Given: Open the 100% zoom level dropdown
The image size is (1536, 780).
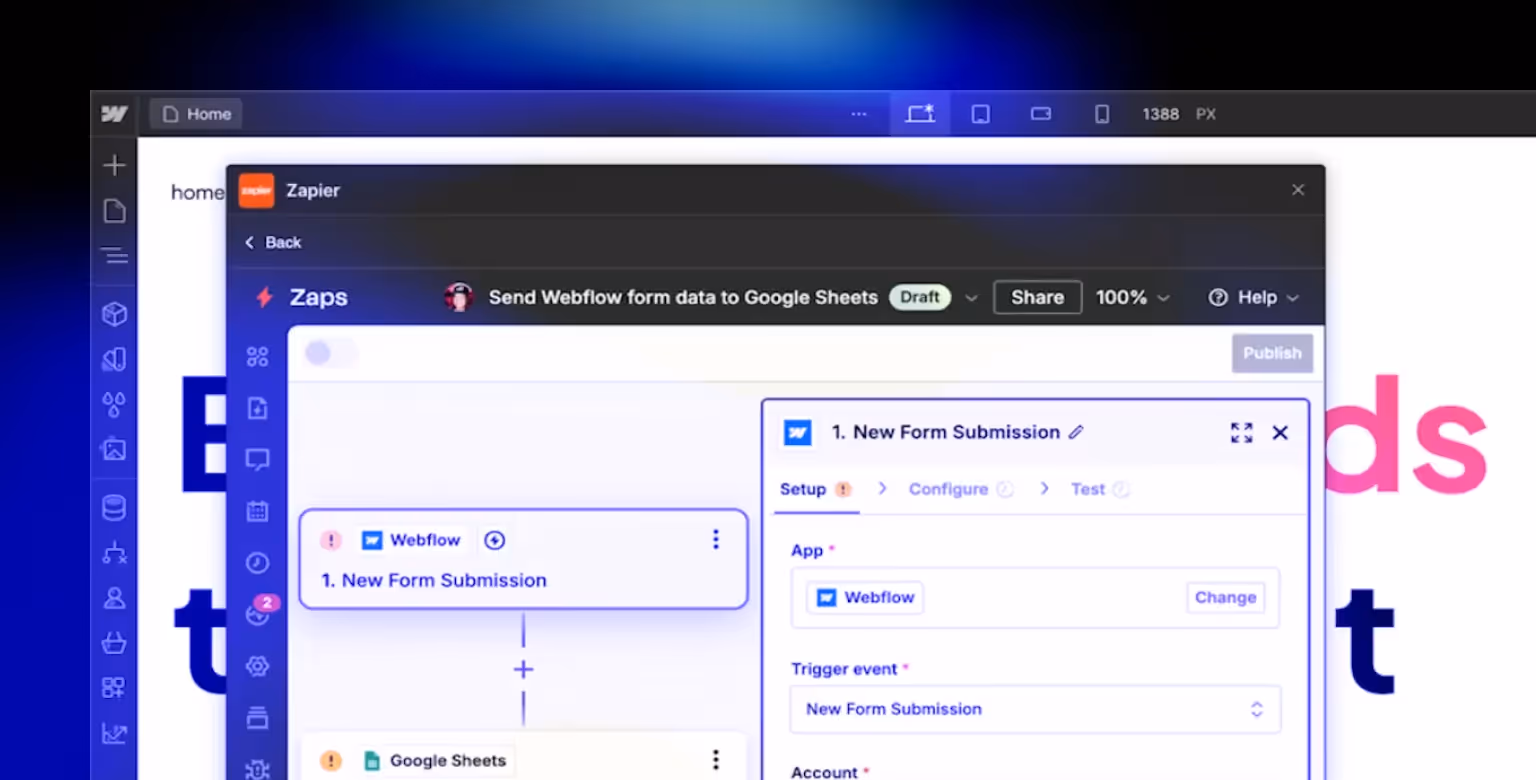Looking at the screenshot, I should pos(1133,297).
